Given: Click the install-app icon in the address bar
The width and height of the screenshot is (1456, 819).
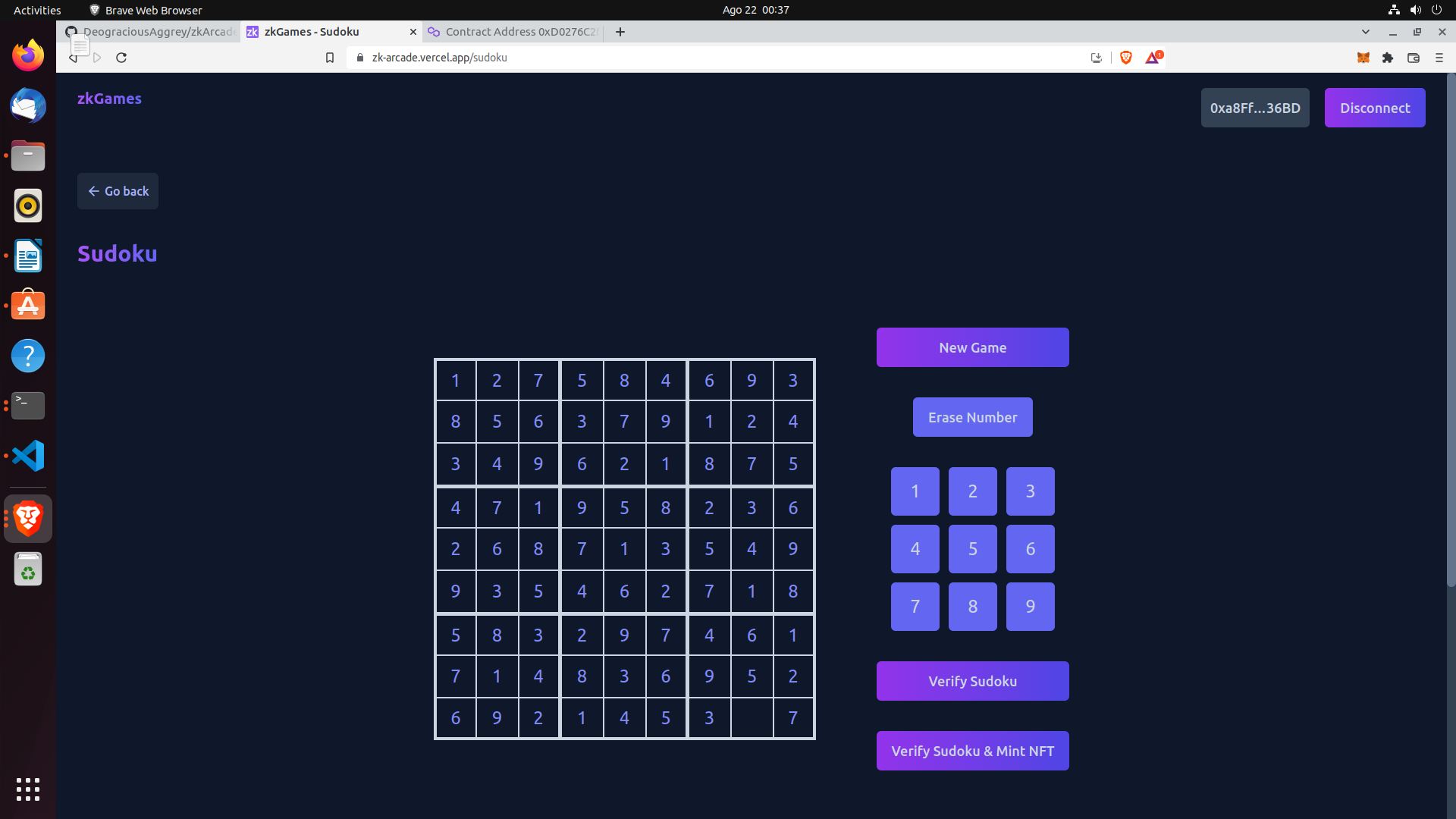Looking at the screenshot, I should pyautogui.click(x=1096, y=58).
